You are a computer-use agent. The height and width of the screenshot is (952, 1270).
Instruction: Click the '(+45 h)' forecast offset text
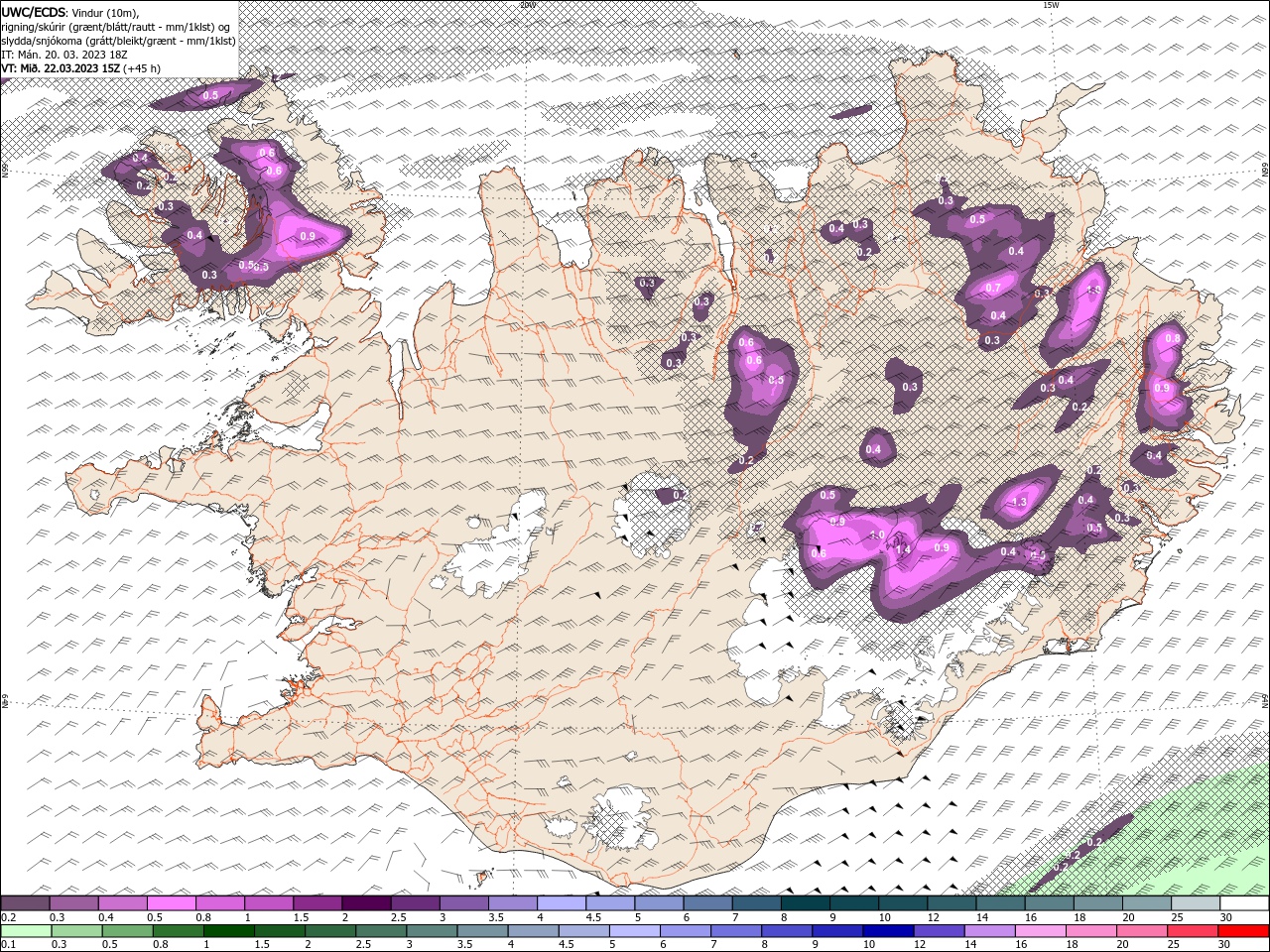[x=142, y=68]
